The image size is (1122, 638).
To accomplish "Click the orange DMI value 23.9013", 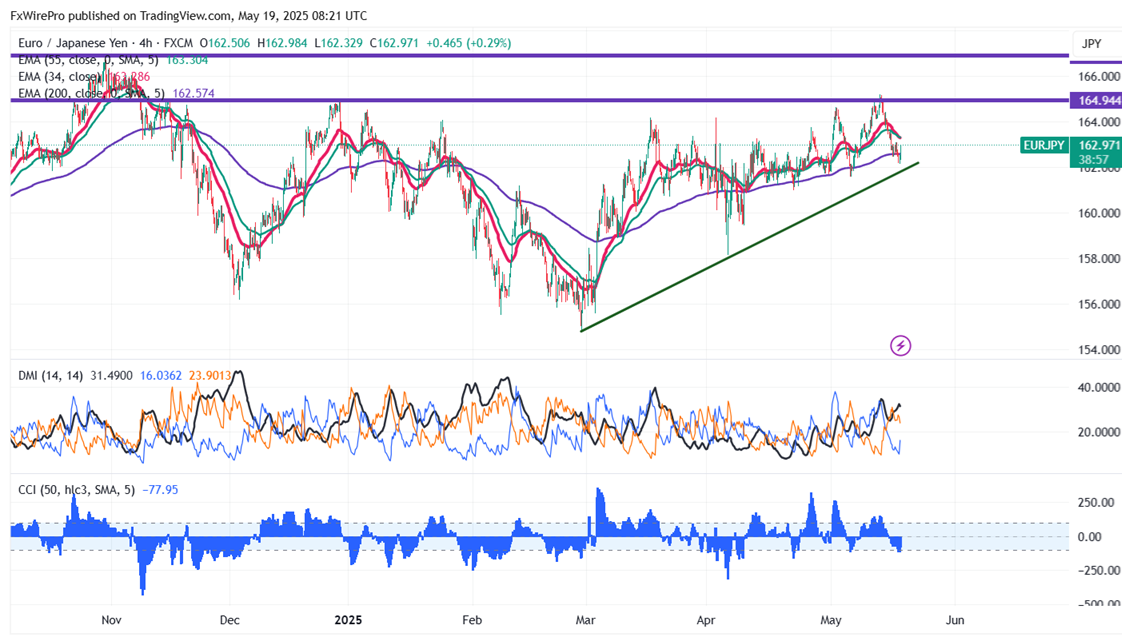I will point(210,376).
